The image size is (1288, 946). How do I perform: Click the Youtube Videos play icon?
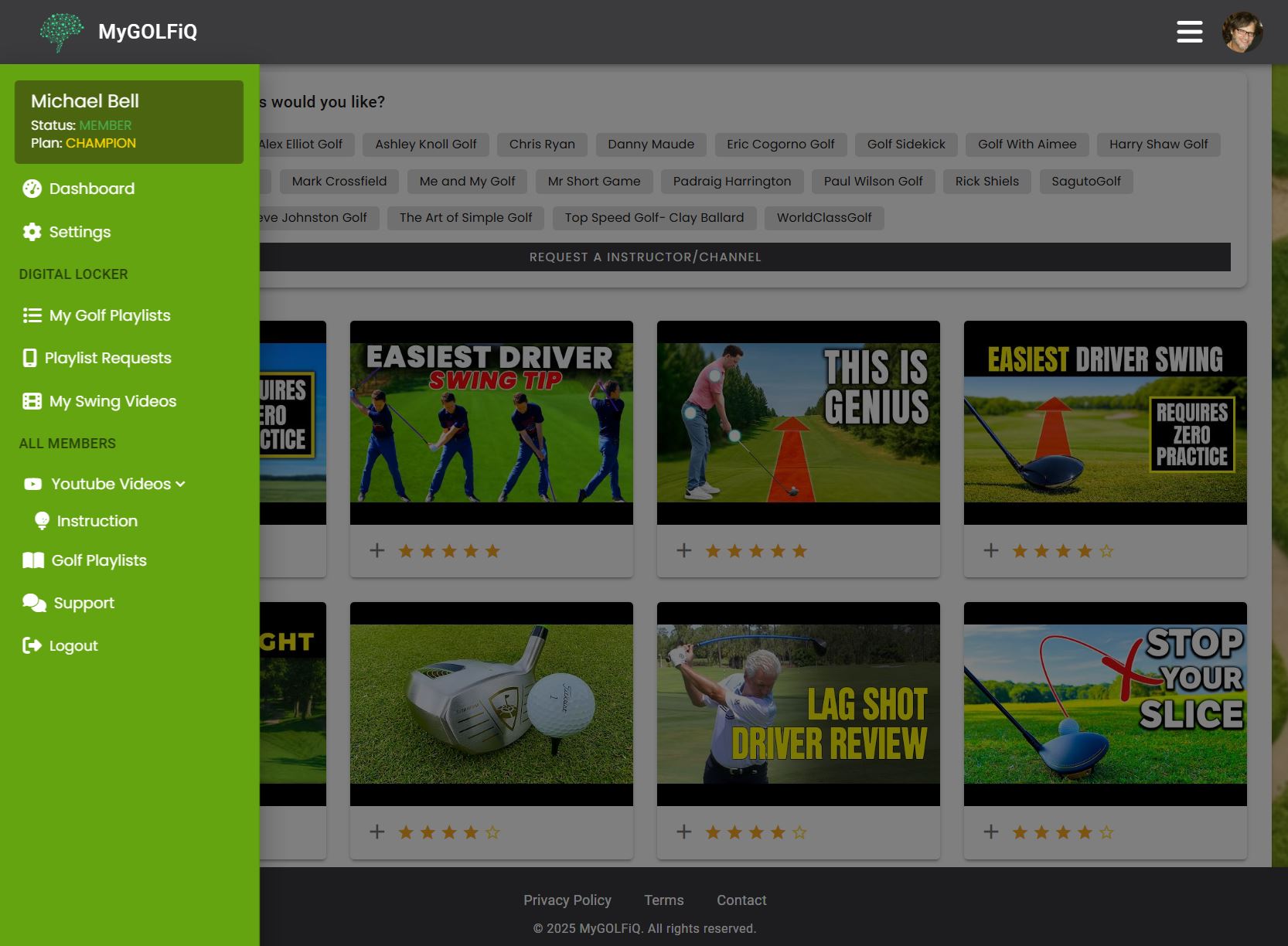tap(33, 484)
